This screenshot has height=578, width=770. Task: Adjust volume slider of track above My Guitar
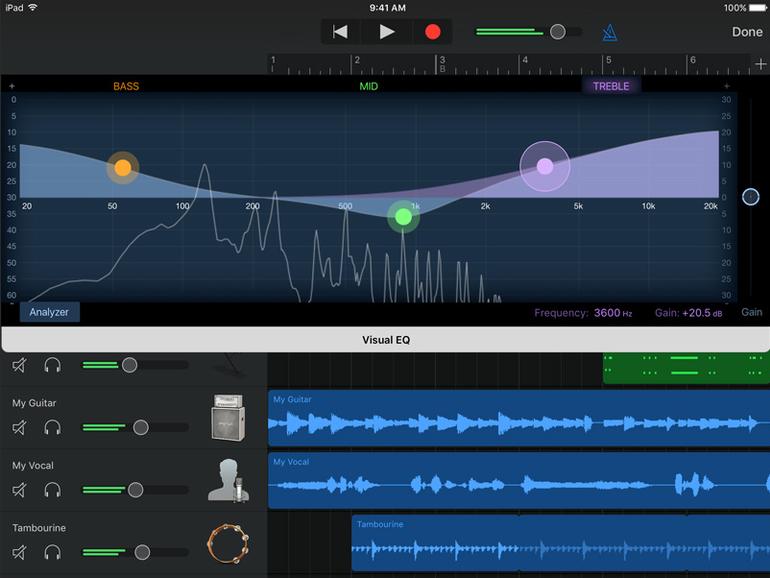(130, 365)
